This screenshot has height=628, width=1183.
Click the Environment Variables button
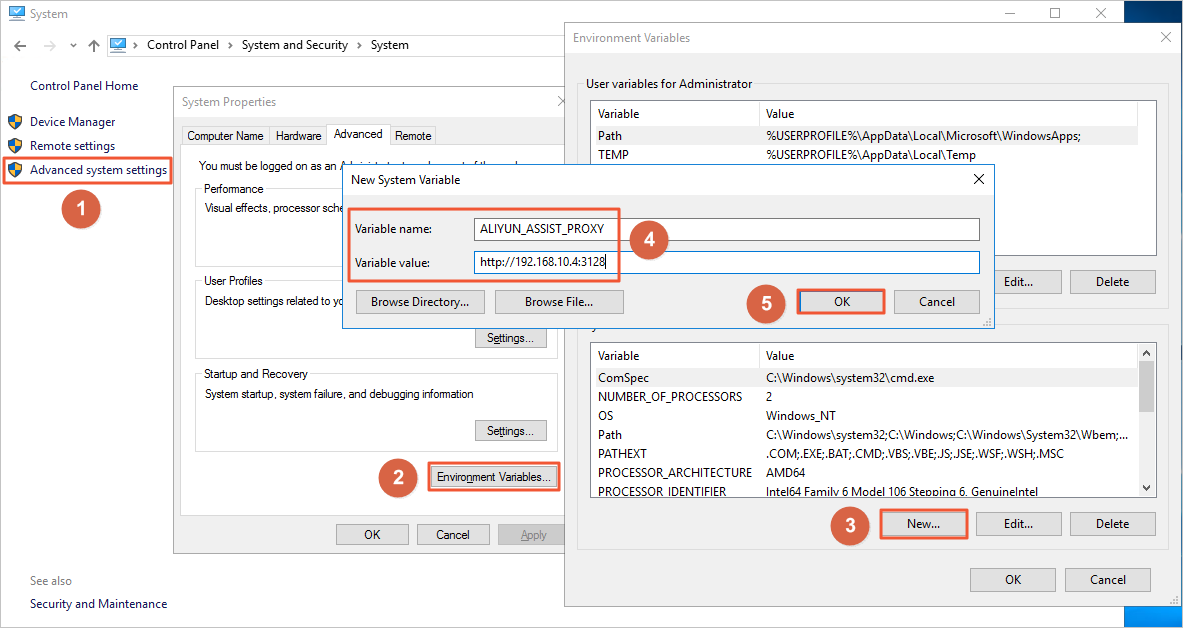coord(493,477)
